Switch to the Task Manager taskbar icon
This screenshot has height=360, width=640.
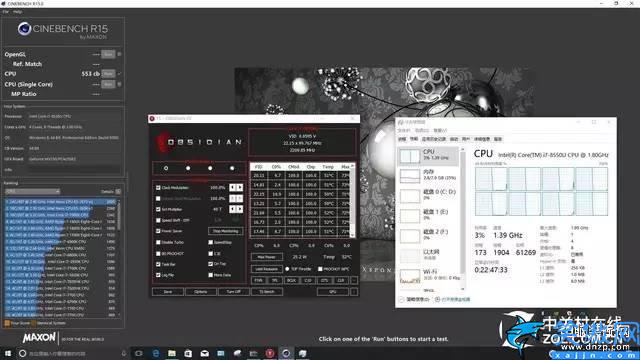302,353
